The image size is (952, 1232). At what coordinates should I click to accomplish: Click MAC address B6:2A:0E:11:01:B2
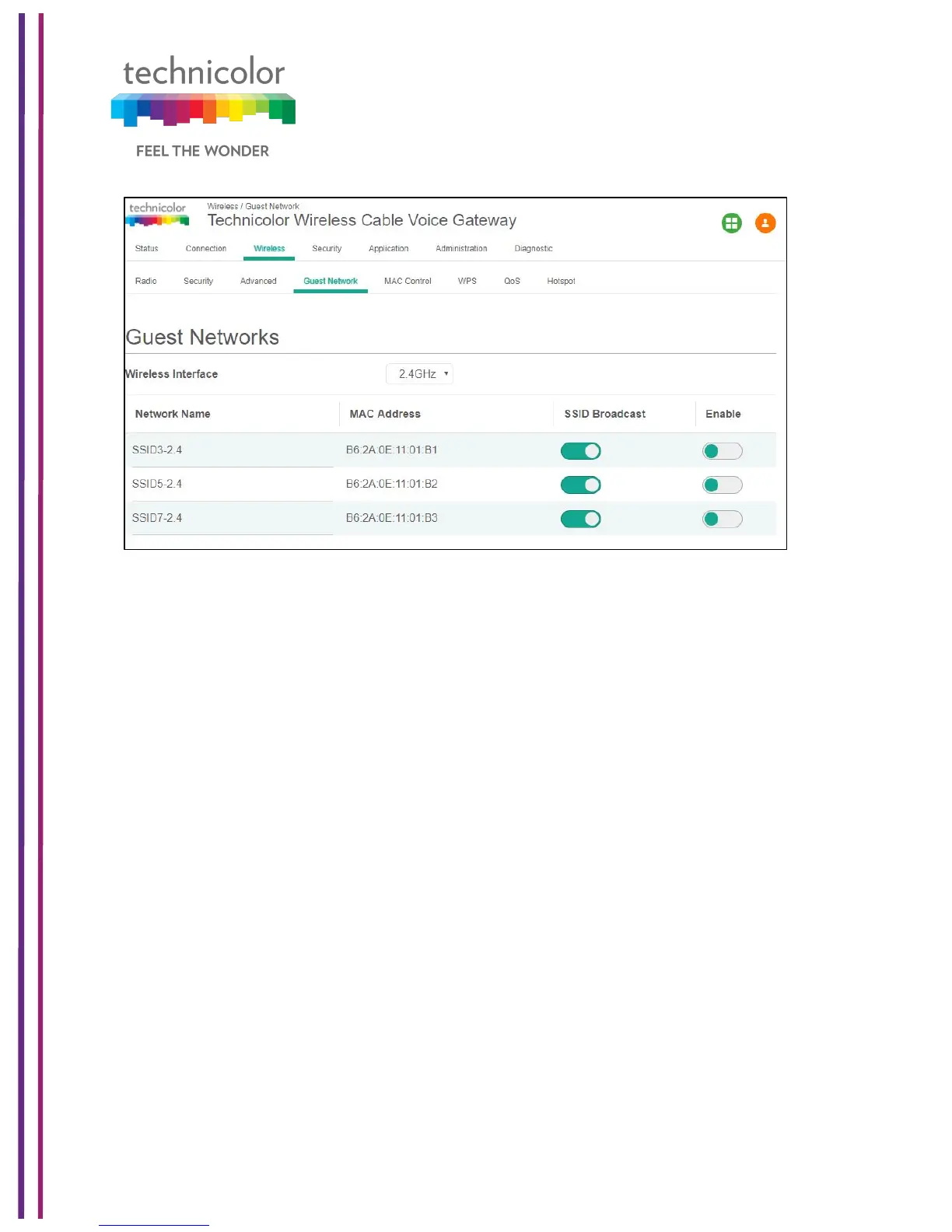coord(392,485)
